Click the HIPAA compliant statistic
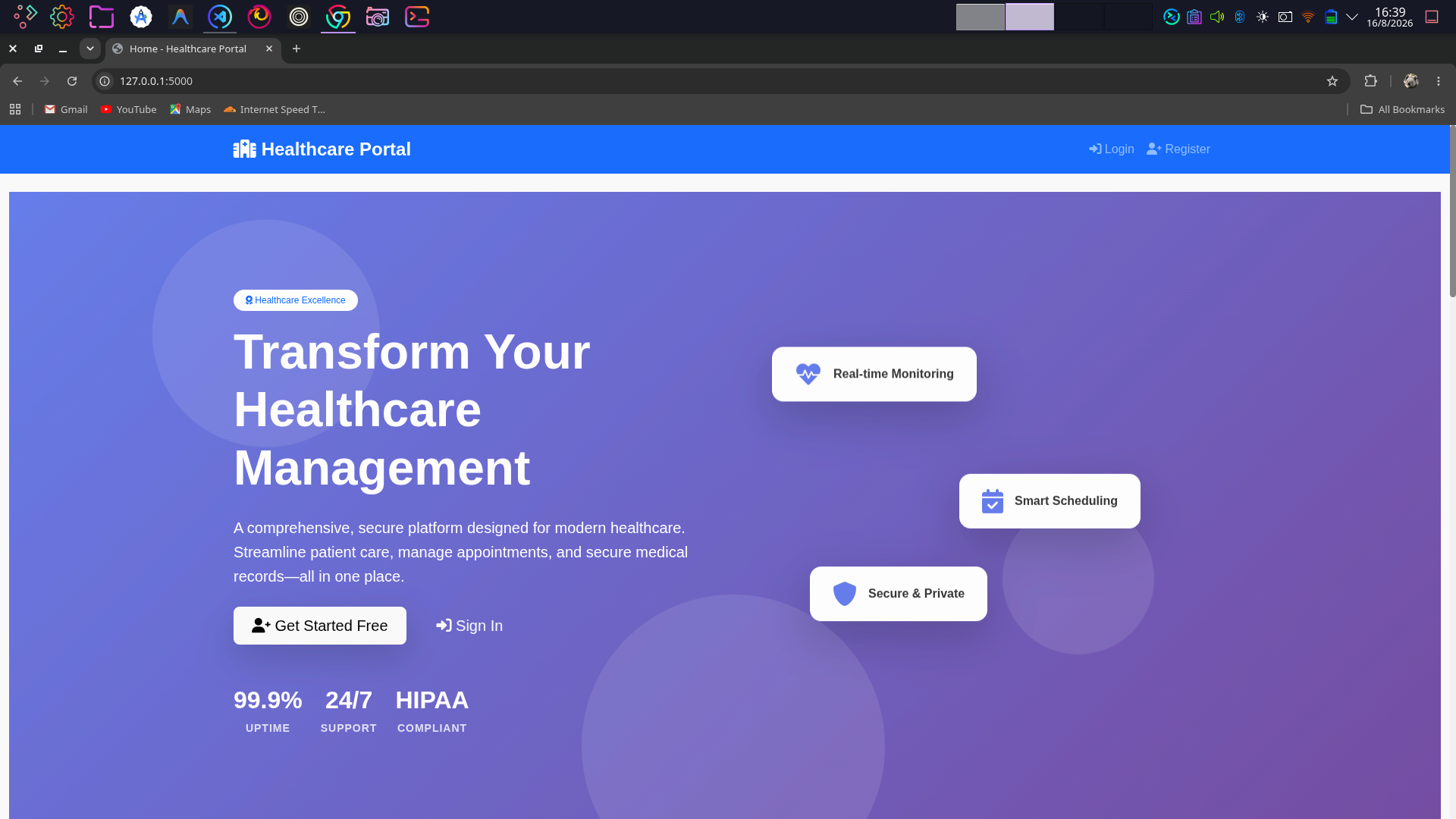Image resolution: width=1456 pixels, height=819 pixels. (x=432, y=711)
